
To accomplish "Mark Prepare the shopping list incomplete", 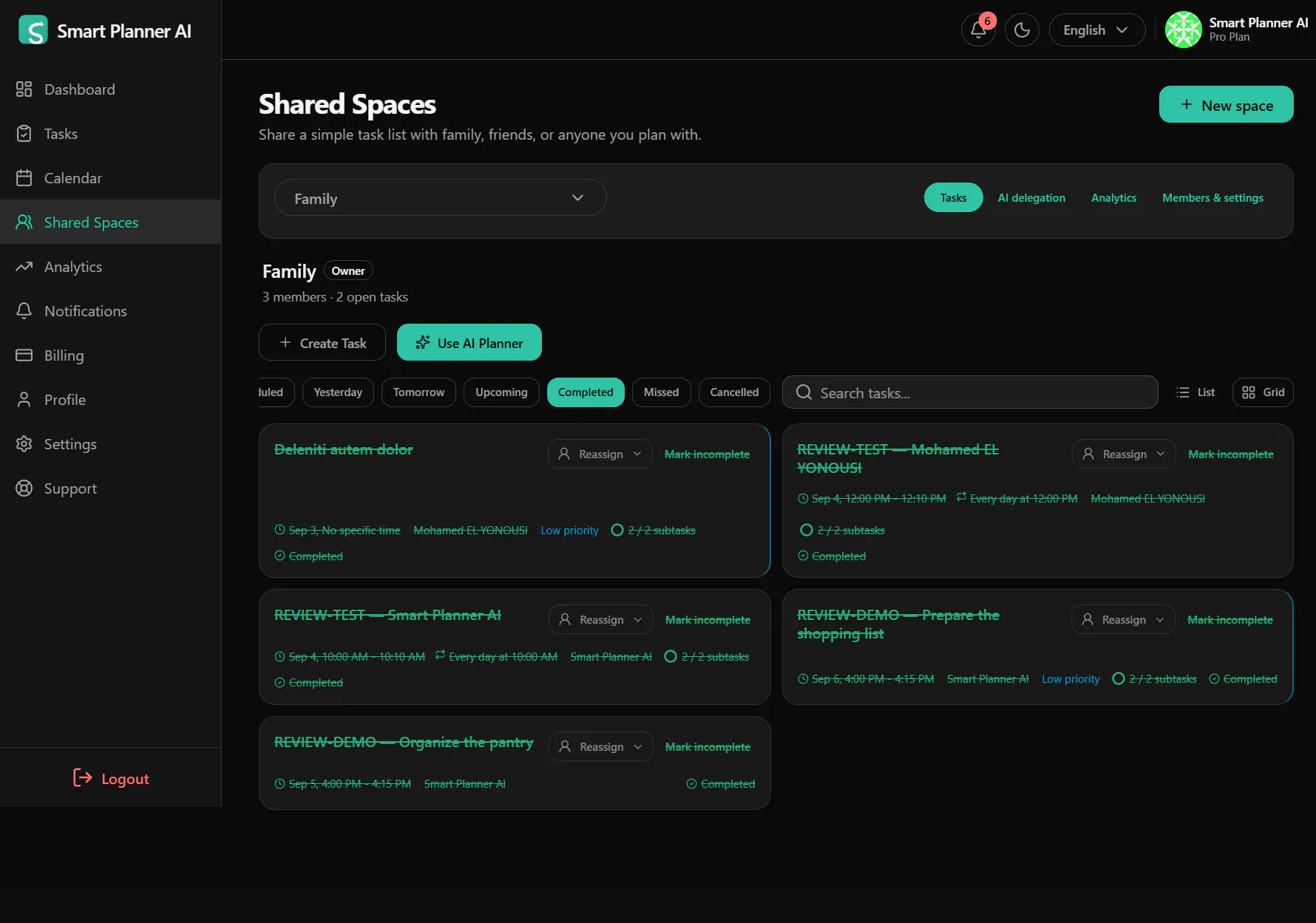I will pyautogui.click(x=1230, y=620).
